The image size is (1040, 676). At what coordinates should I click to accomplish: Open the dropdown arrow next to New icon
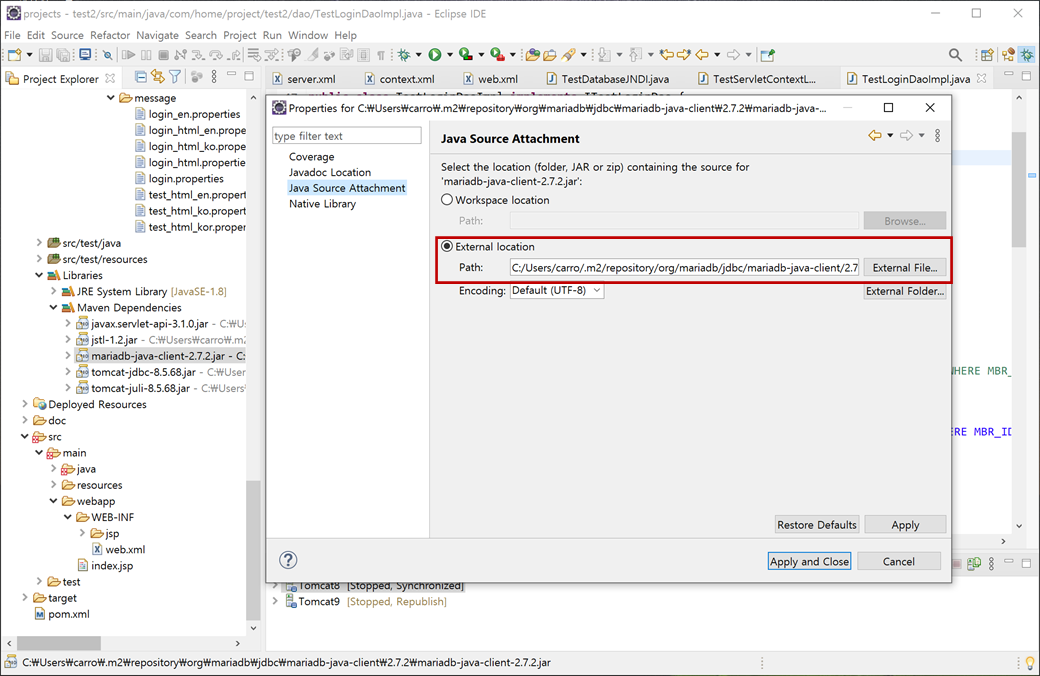point(29,55)
